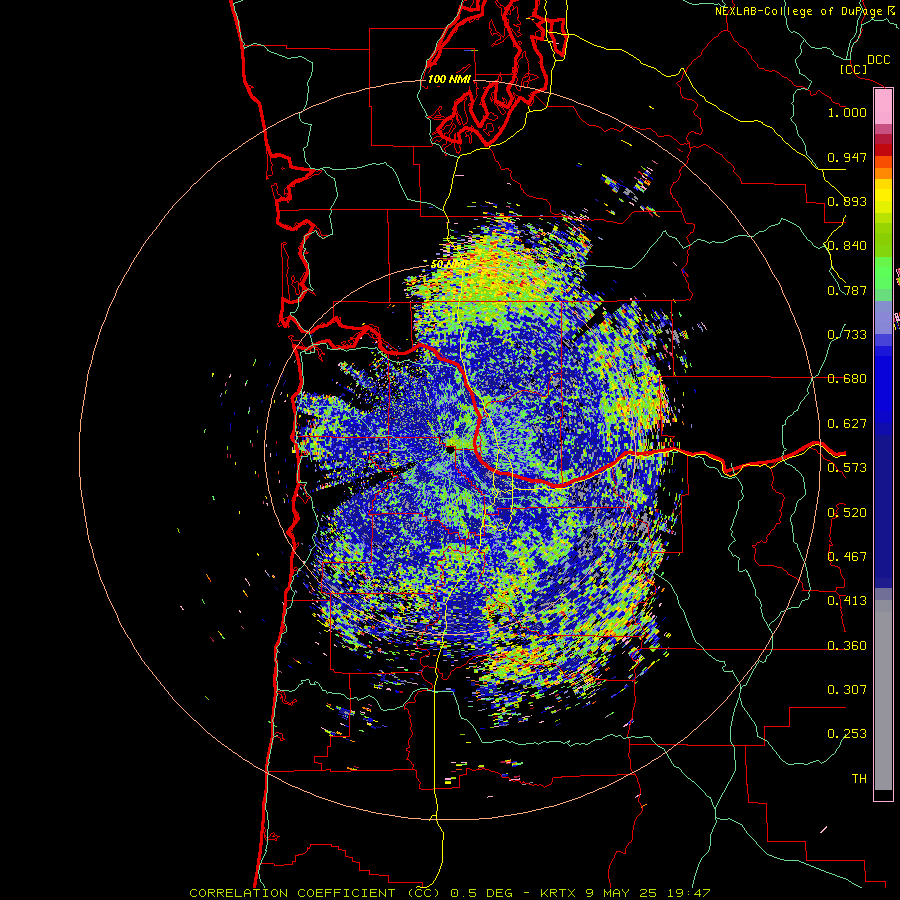Select the 0.253 scale value
The image size is (900, 900).
click(847, 734)
